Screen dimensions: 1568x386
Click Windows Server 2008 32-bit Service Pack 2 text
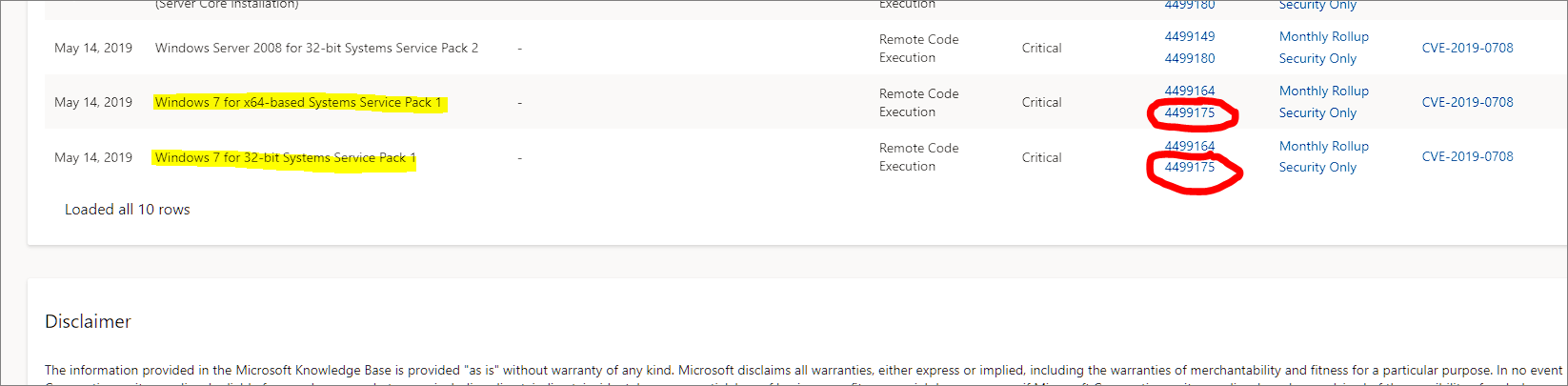[316, 48]
